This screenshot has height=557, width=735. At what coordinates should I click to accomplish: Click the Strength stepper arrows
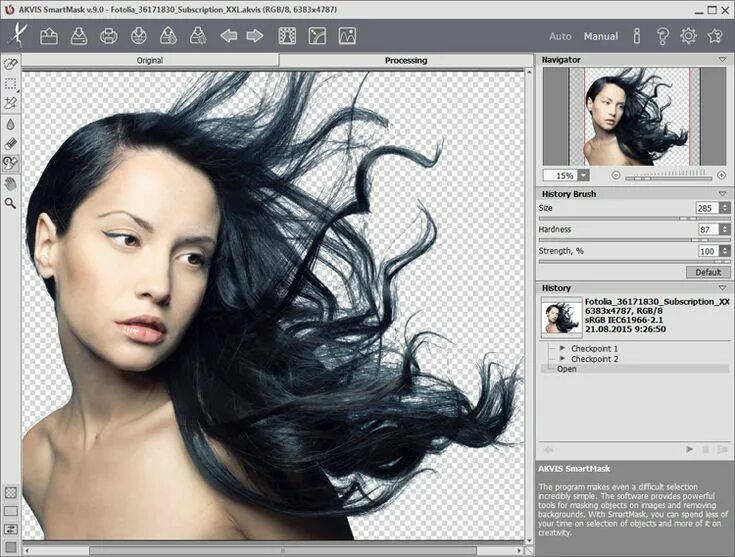(725, 251)
